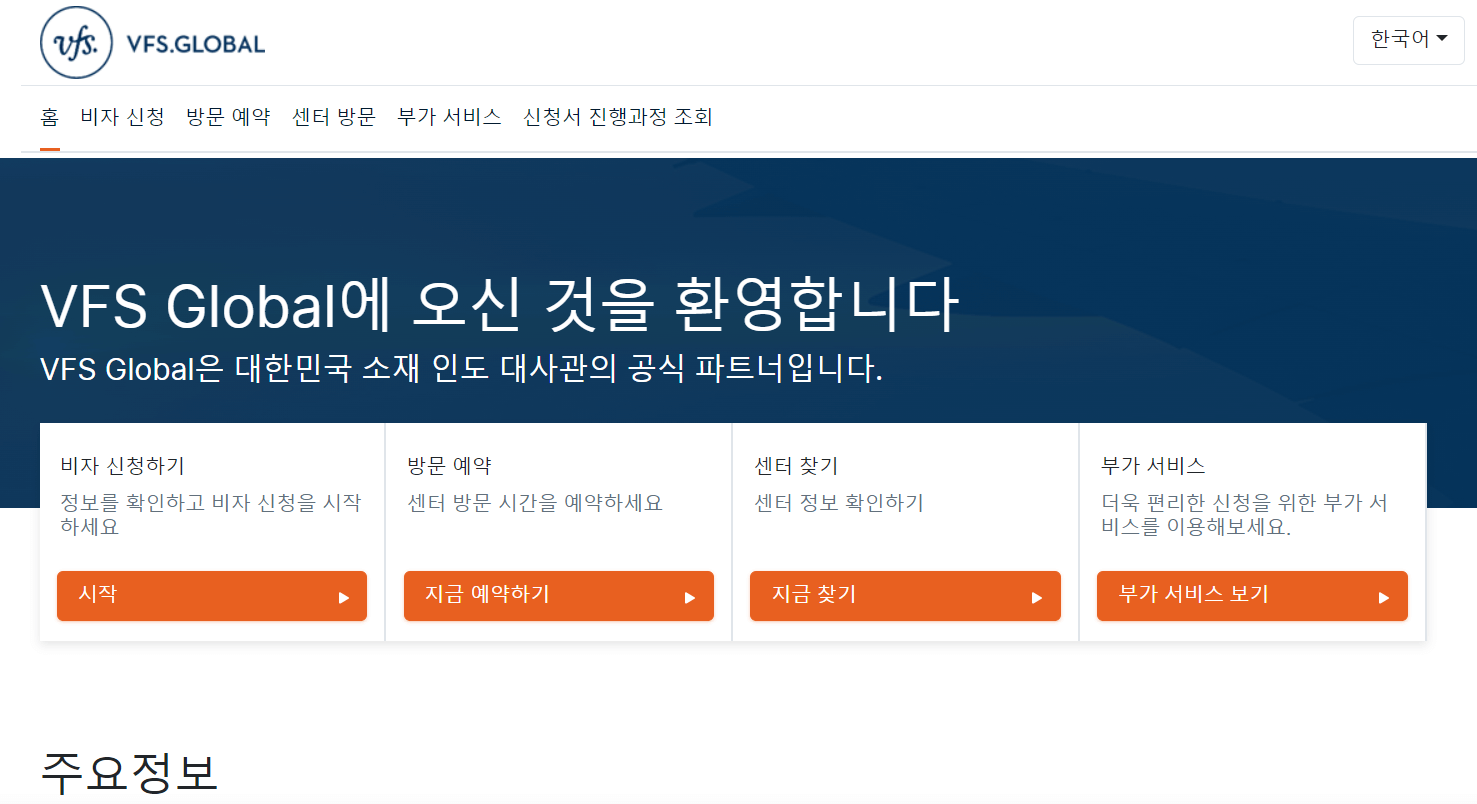Open the 방문 예약 menu item
Screen dimensions: 1477x804
tap(228, 117)
